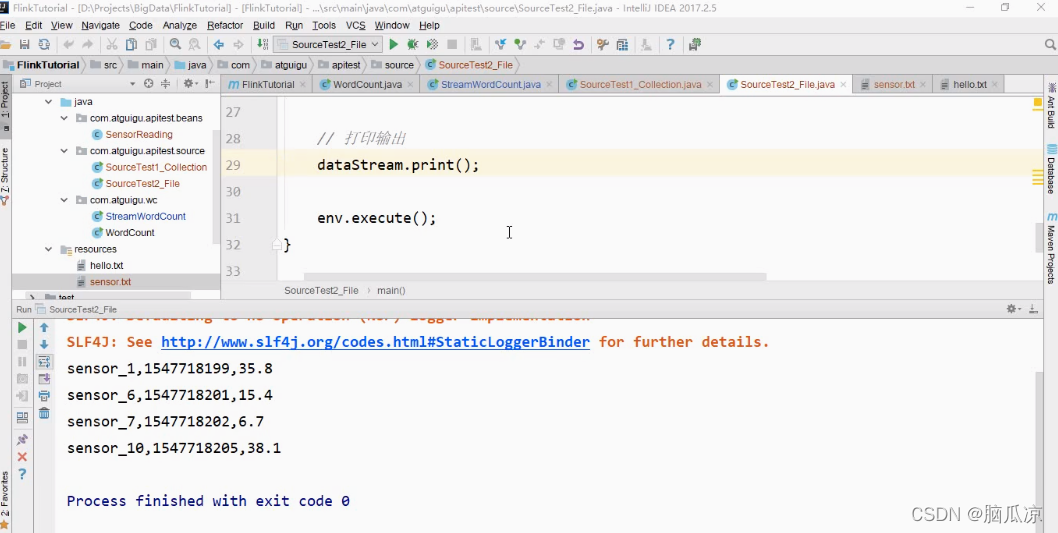Screen dimensions: 1058x533
Task: Click the purple Revert arrow icon
Action: (578, 45)
